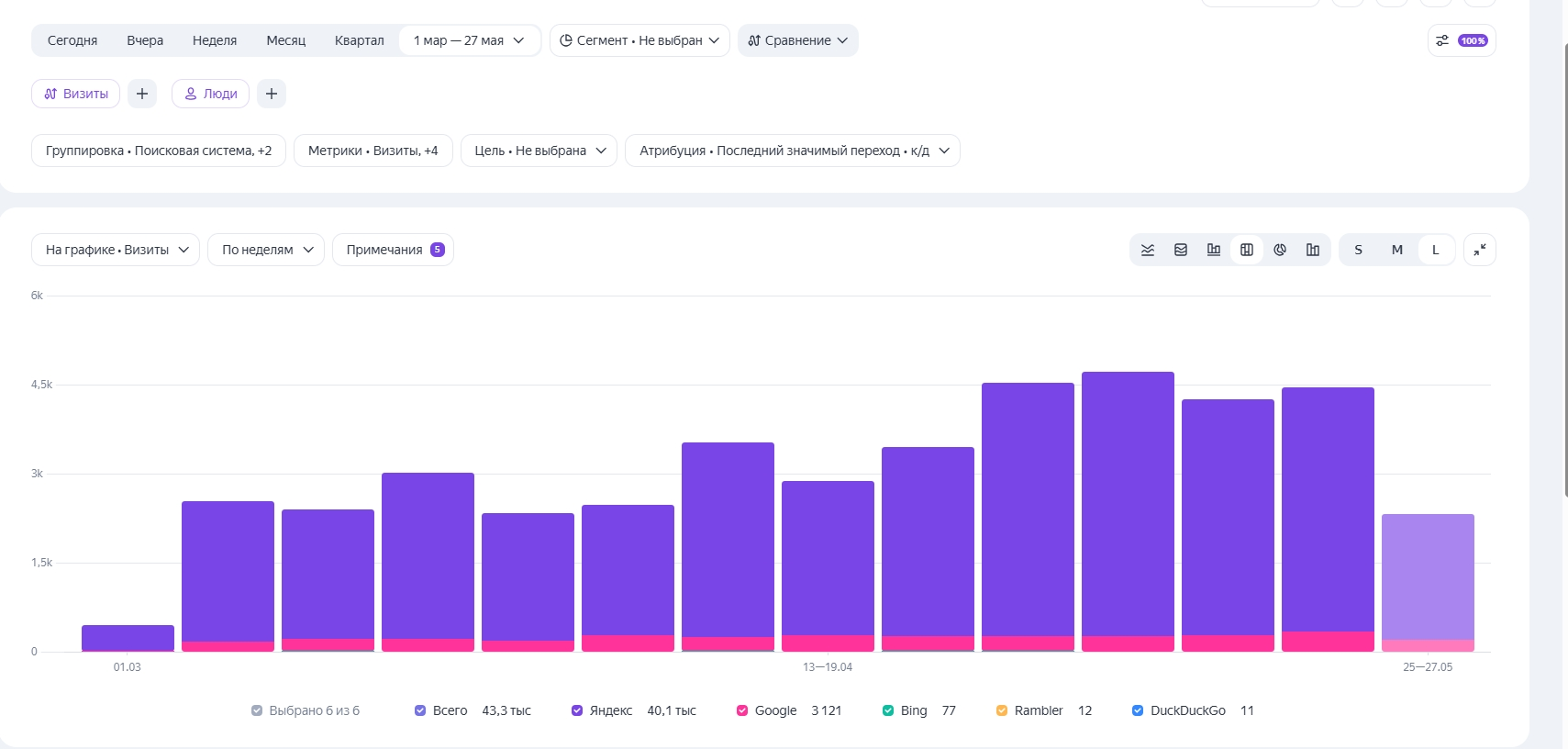Viewport: 1568px width, 749px height.
Task: Click the tallest bar in the chart
Action: [x=1128, y=511]
